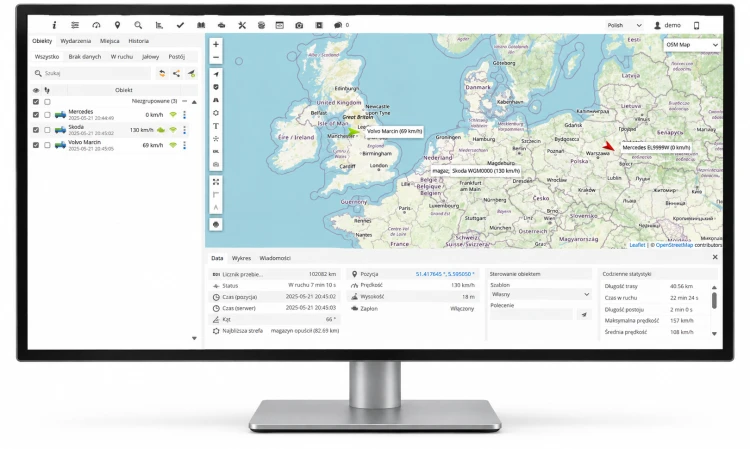Click the T text labels map tool

[216, 126]
